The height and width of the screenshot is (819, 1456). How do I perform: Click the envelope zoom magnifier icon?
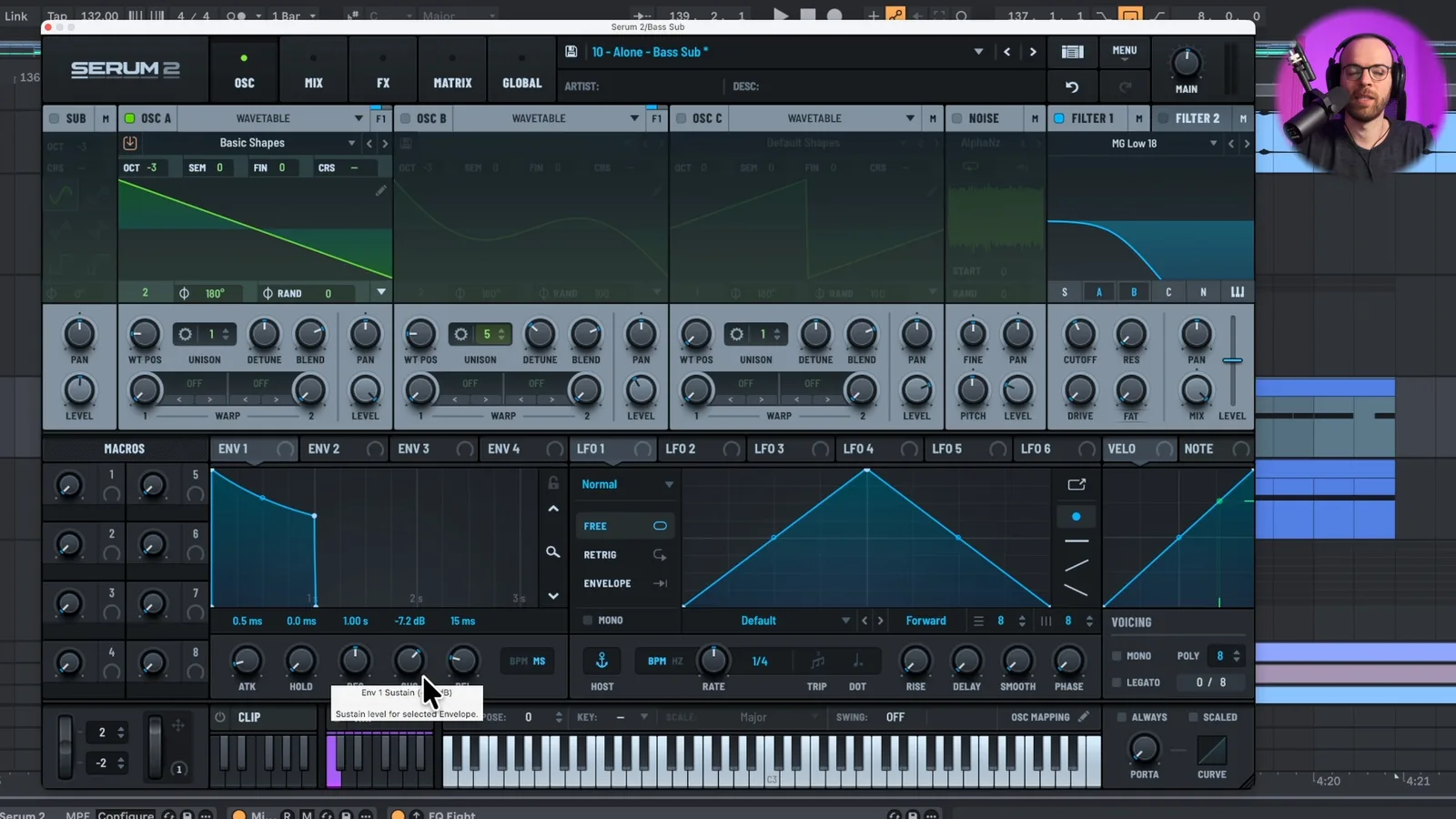(552, 552)
